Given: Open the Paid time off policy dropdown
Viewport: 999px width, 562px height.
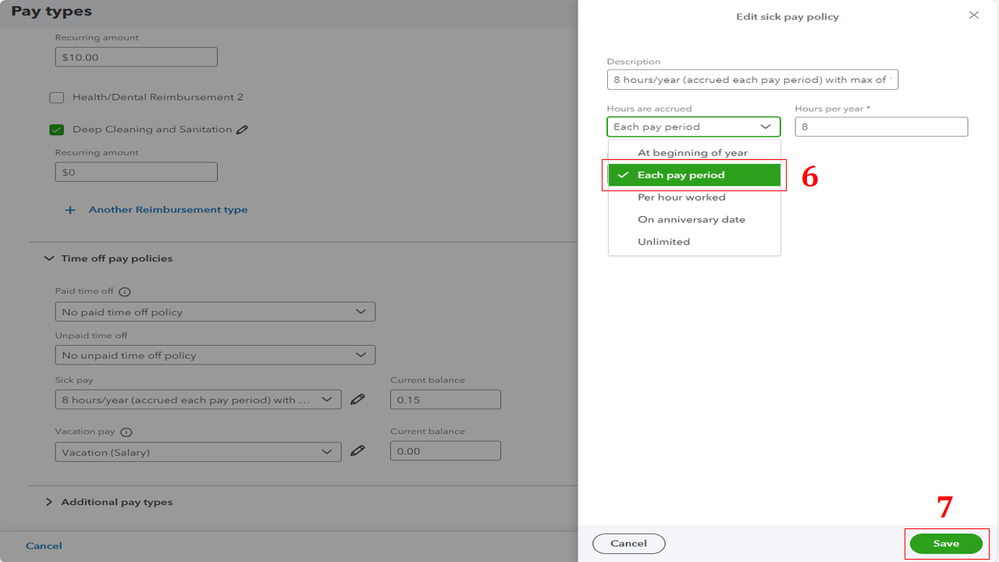Looking at the screenshot, I should click(x=215, y=312).
